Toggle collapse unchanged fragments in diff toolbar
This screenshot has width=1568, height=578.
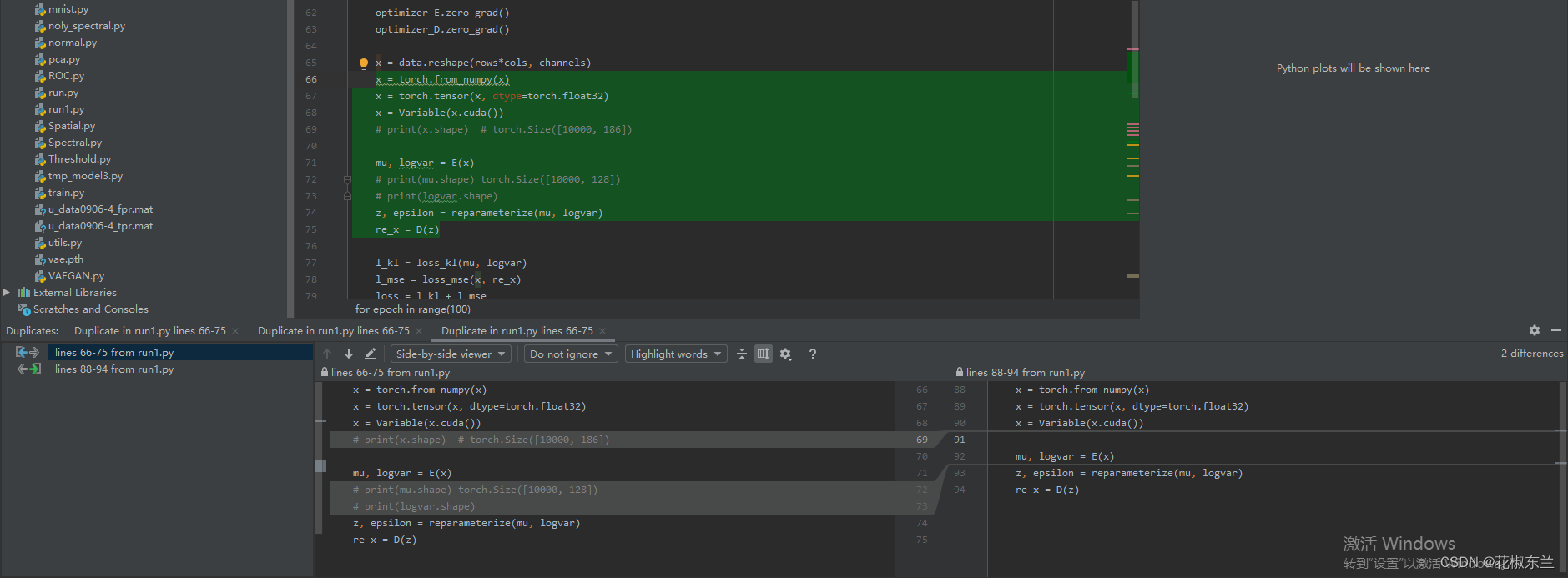point(742,354)
